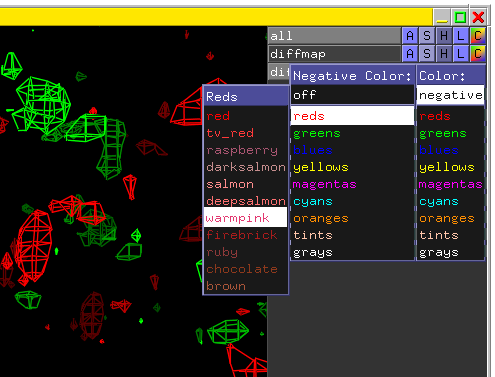This screenshot has height=377, width=495.
Task: Pick salmon in the Reds list
Action: point(246,184)
